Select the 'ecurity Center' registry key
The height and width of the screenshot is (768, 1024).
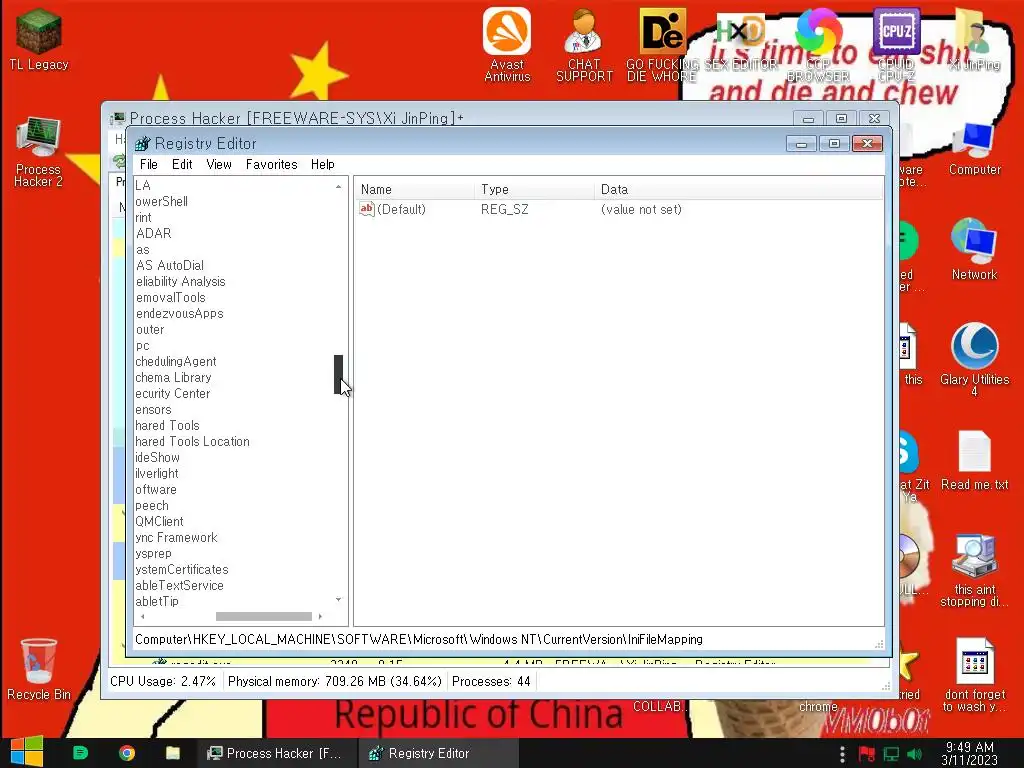coord(172,394)
